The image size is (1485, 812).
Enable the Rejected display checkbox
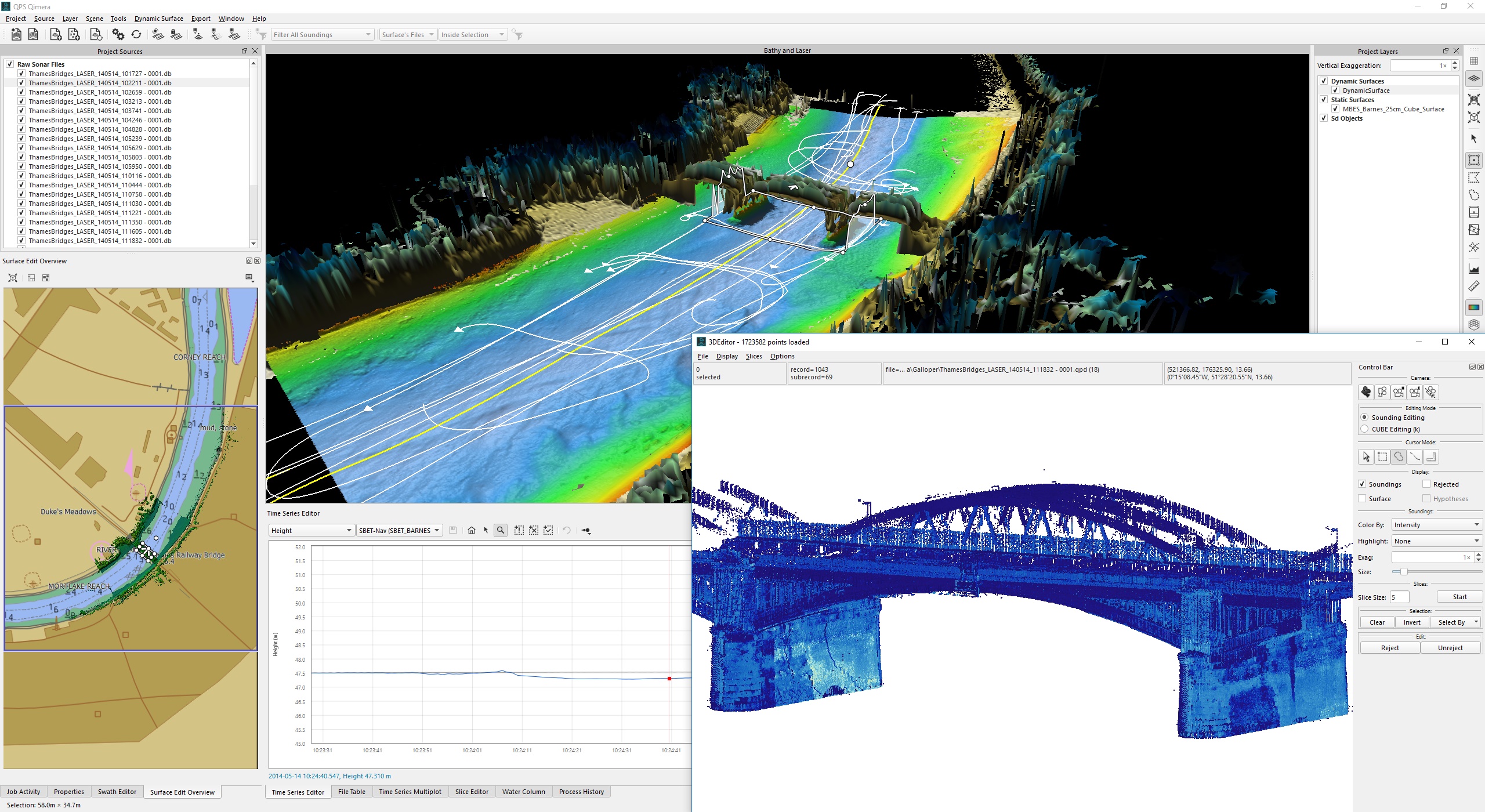[1426, 484]
